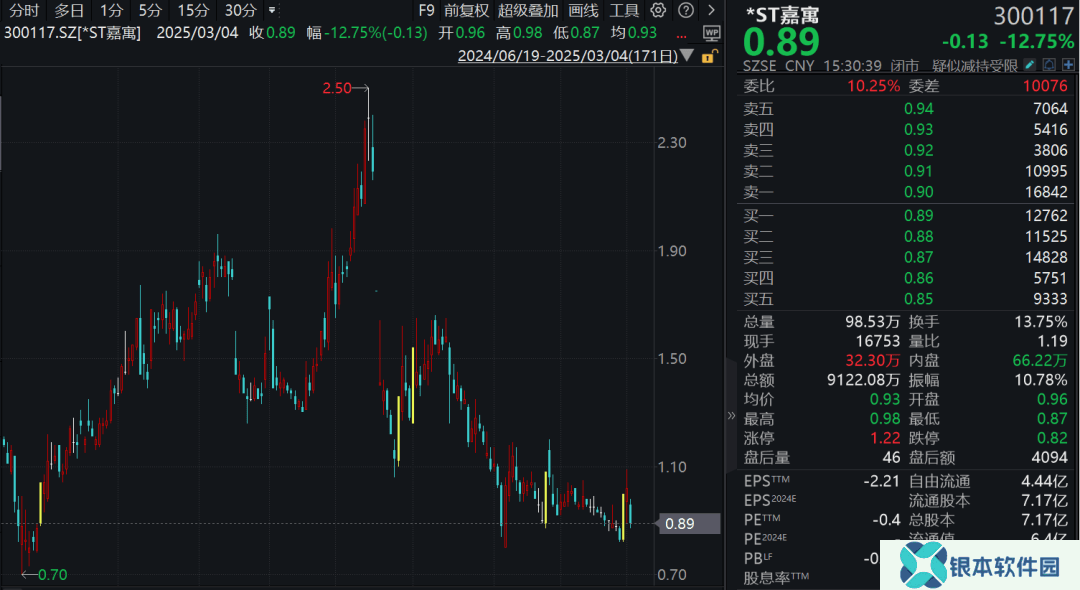This screenshot has width=1080, height=590.
Task: Click EPS TTM value -2.21
Action: point(882,481)
